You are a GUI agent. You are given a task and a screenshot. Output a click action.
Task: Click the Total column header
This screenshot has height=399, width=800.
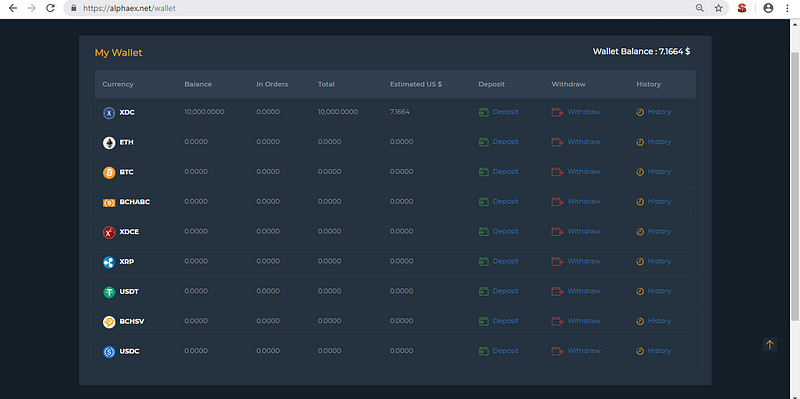point(326,84)
